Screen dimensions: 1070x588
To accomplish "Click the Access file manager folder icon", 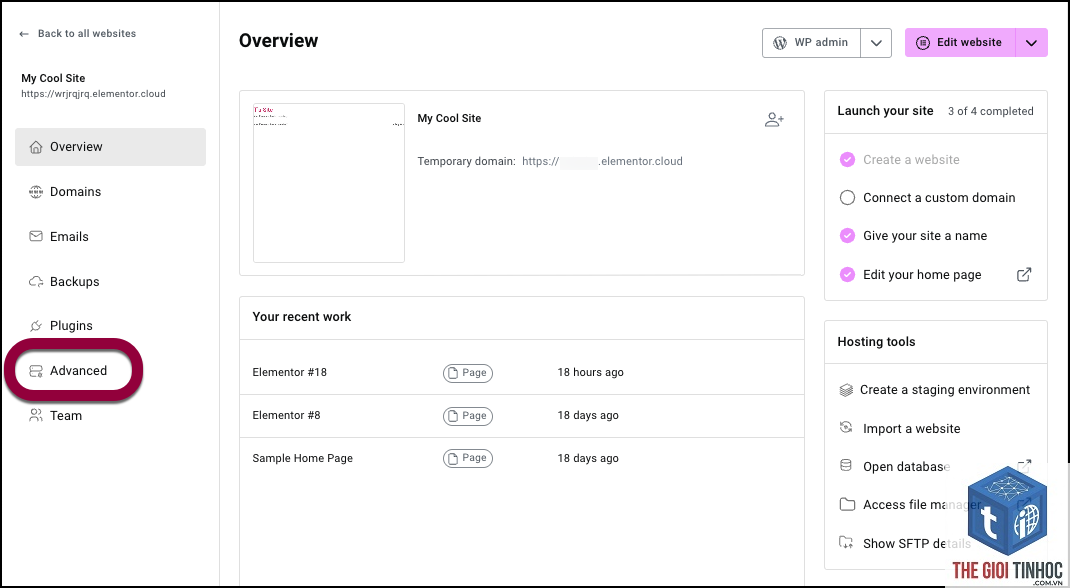I will click(847, 505).
